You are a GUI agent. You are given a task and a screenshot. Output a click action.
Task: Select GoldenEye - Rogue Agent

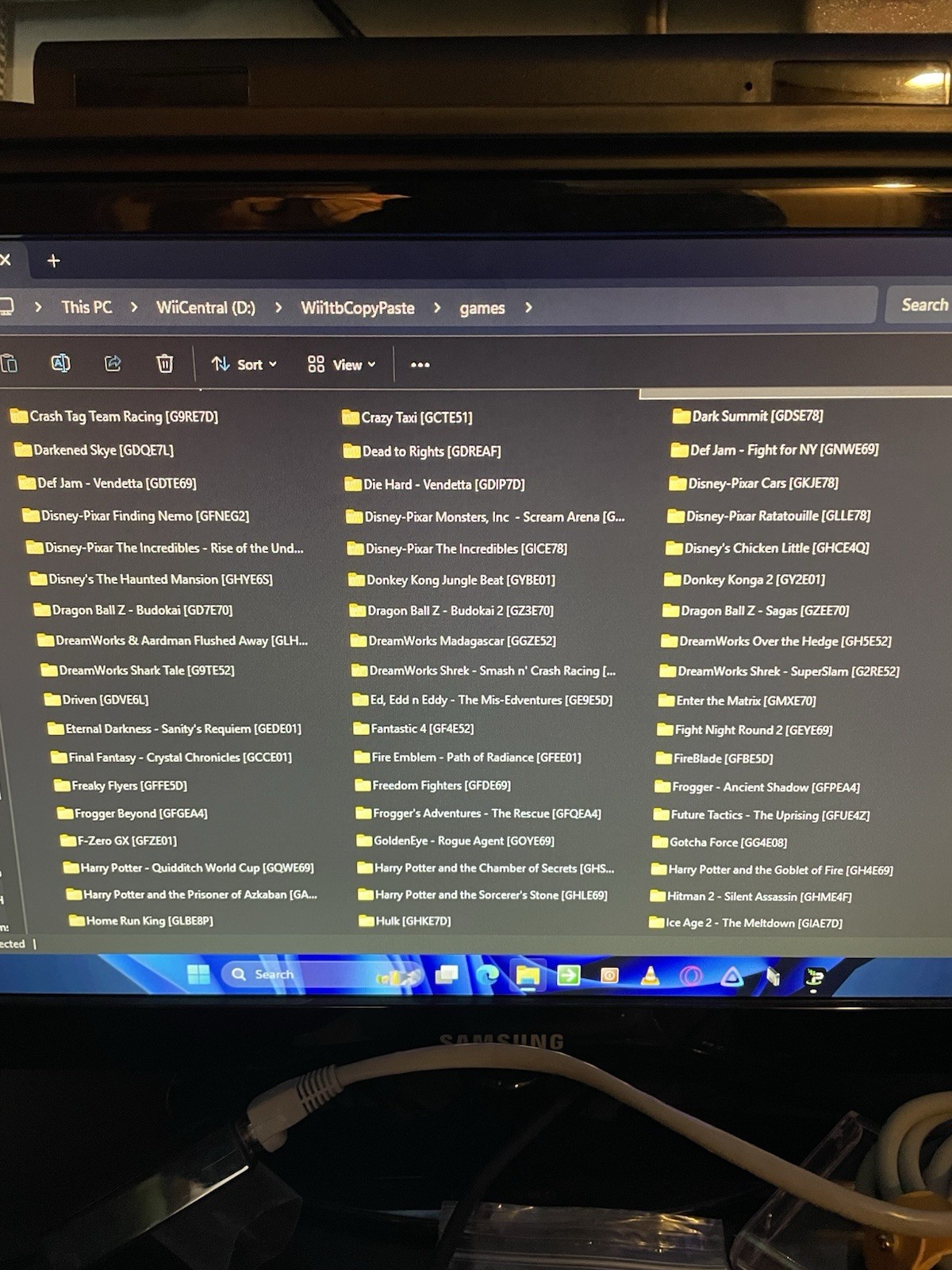point(455,841)
